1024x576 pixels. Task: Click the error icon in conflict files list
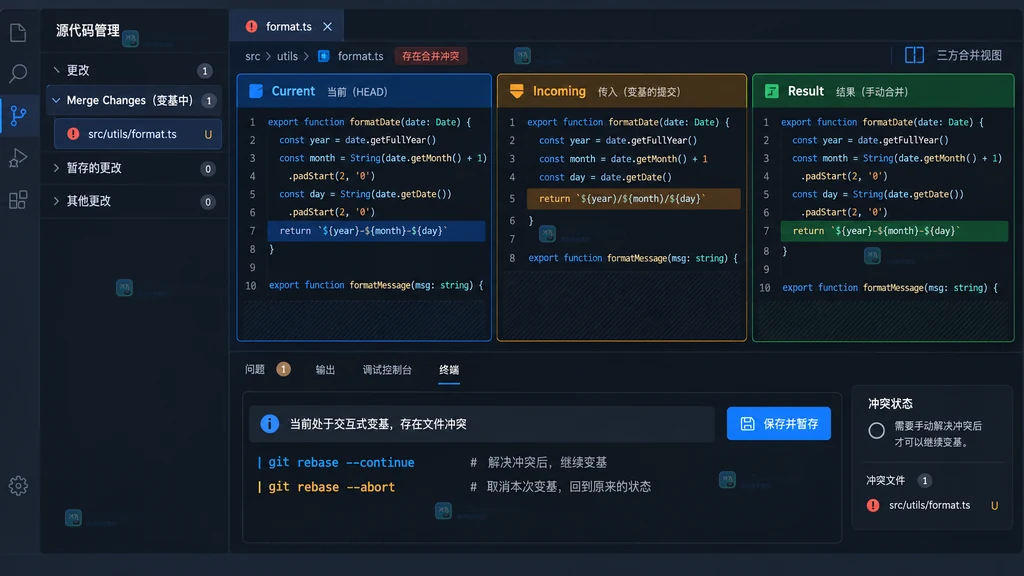click(873, 505)
